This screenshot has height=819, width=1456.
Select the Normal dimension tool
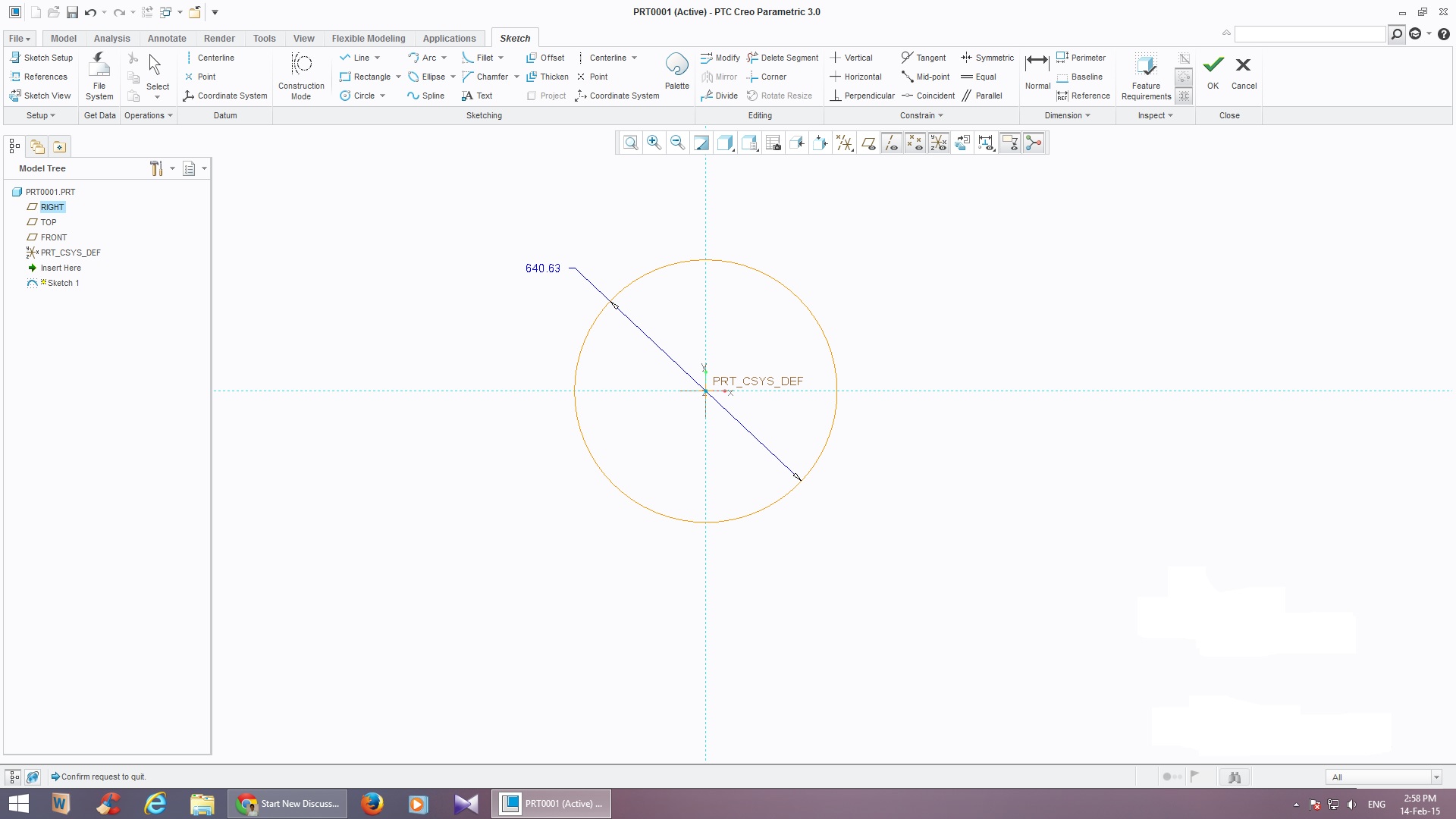click(x=1037, y=72)
